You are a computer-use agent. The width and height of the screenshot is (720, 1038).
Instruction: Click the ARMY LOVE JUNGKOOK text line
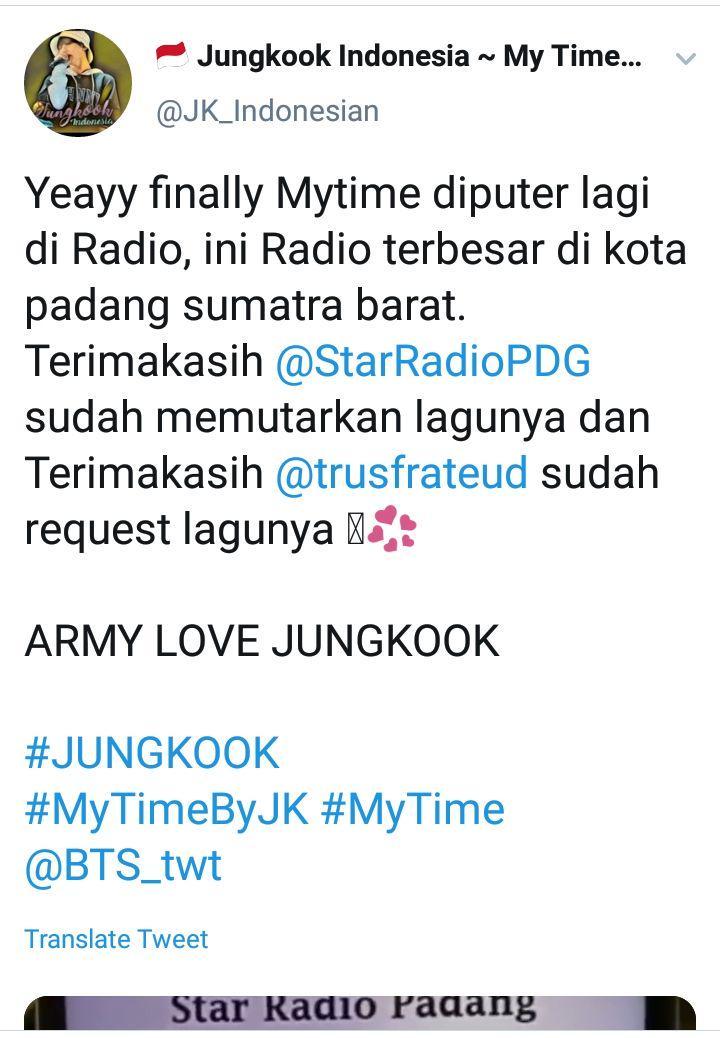[262, 641]
